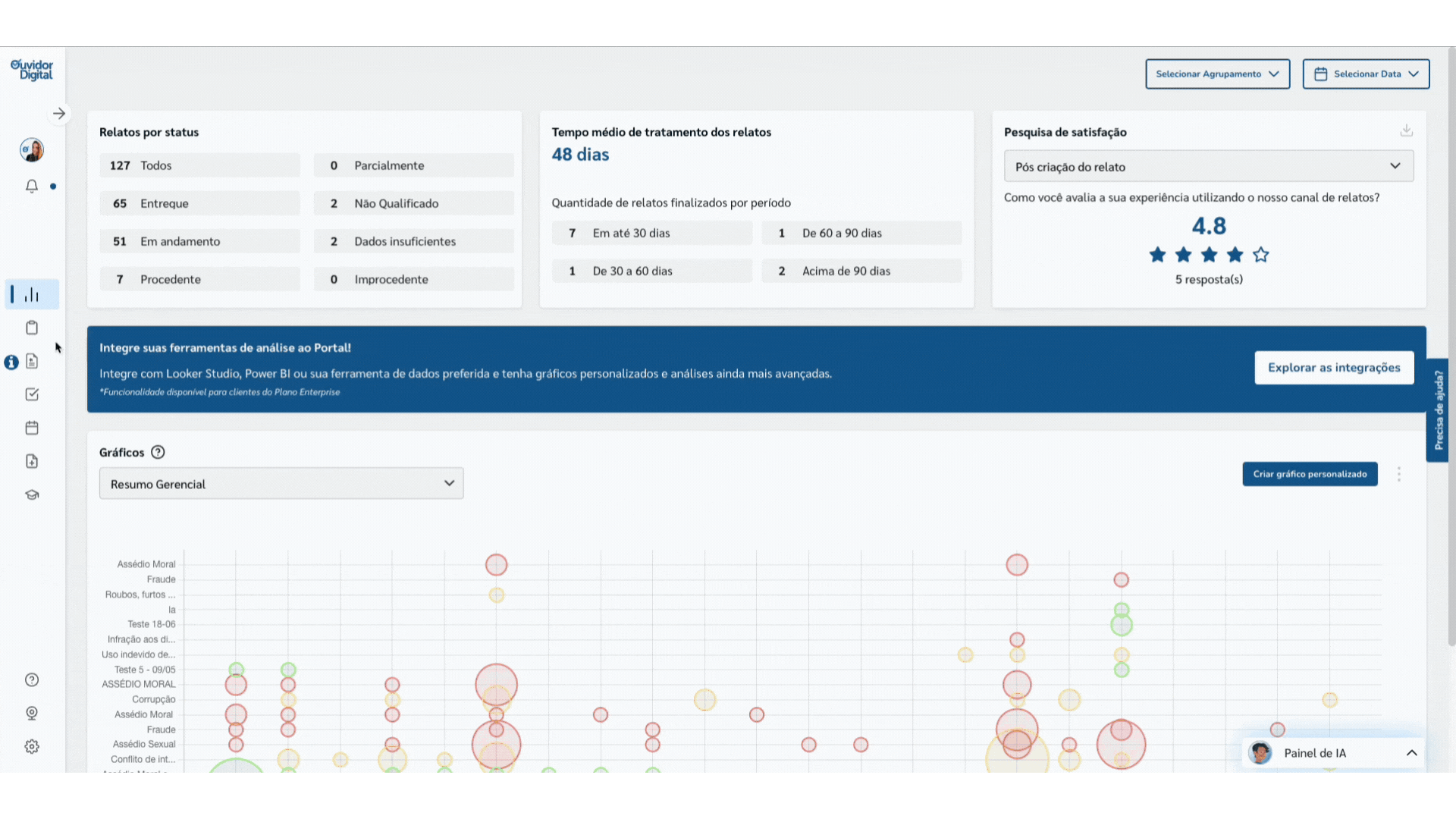This screenshot has width=1456, height=819.
Task: Expand Pós criação do relato dropdown
Action: pyautogui.click(x=1208, y=166)
